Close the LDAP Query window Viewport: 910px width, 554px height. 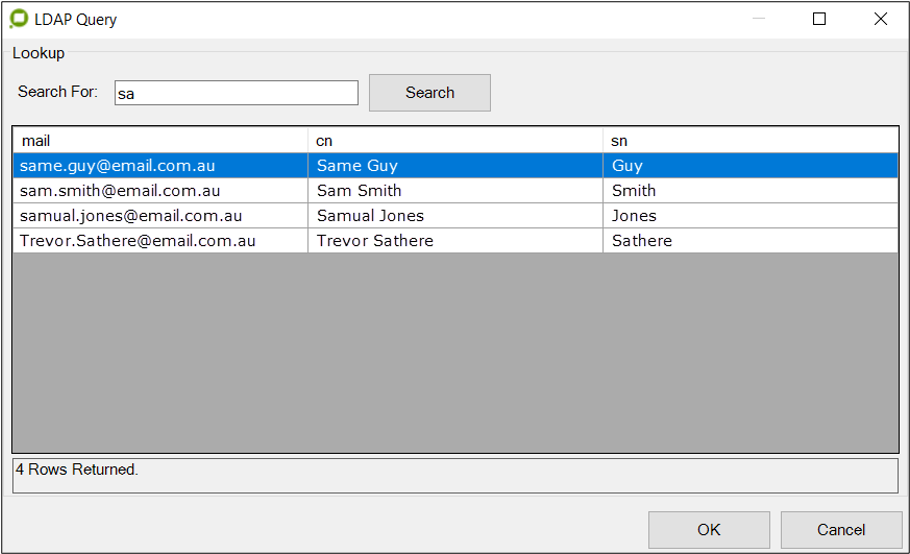880,19
